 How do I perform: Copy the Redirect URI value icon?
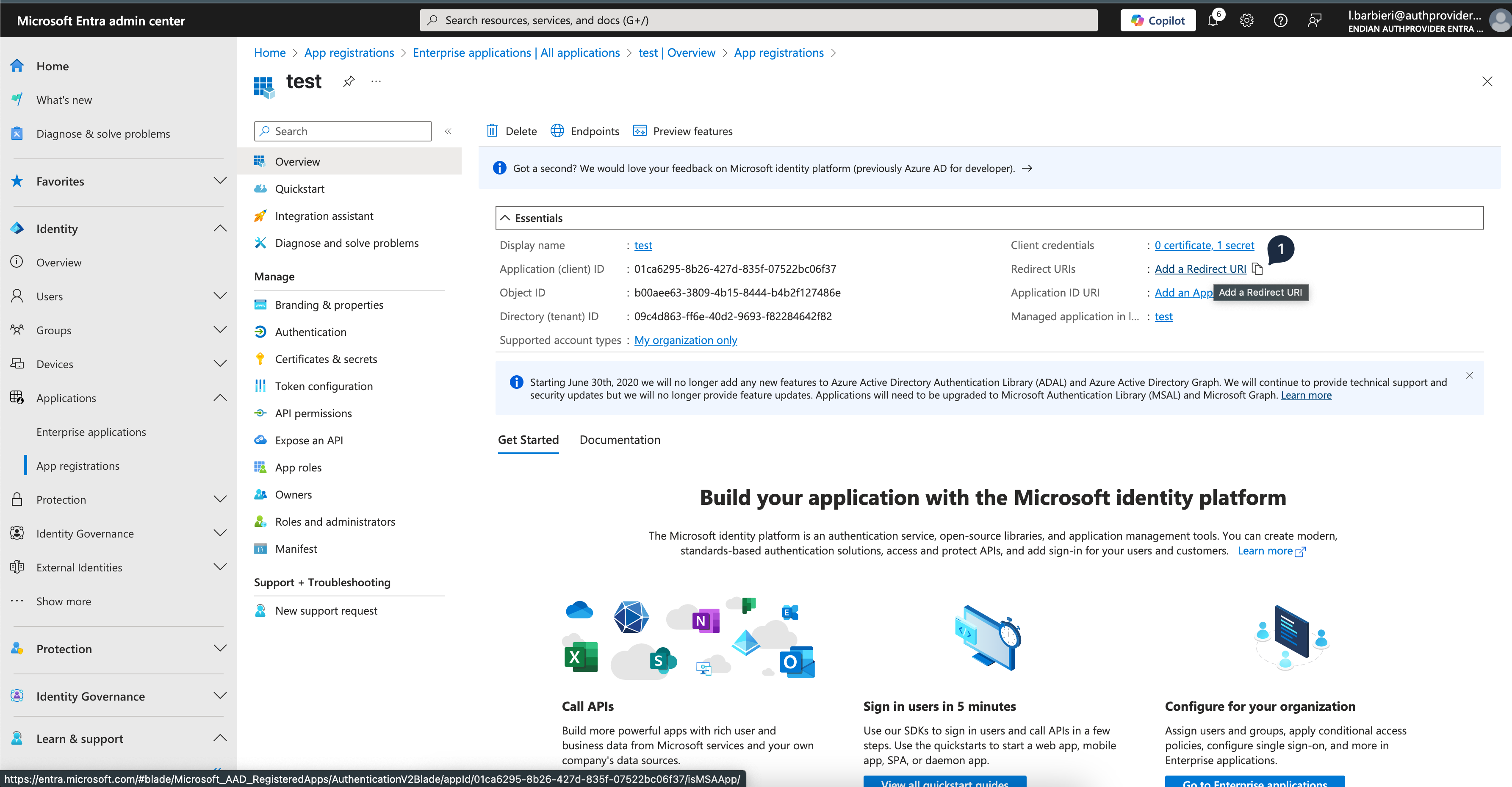click(x=1257, y=269)
